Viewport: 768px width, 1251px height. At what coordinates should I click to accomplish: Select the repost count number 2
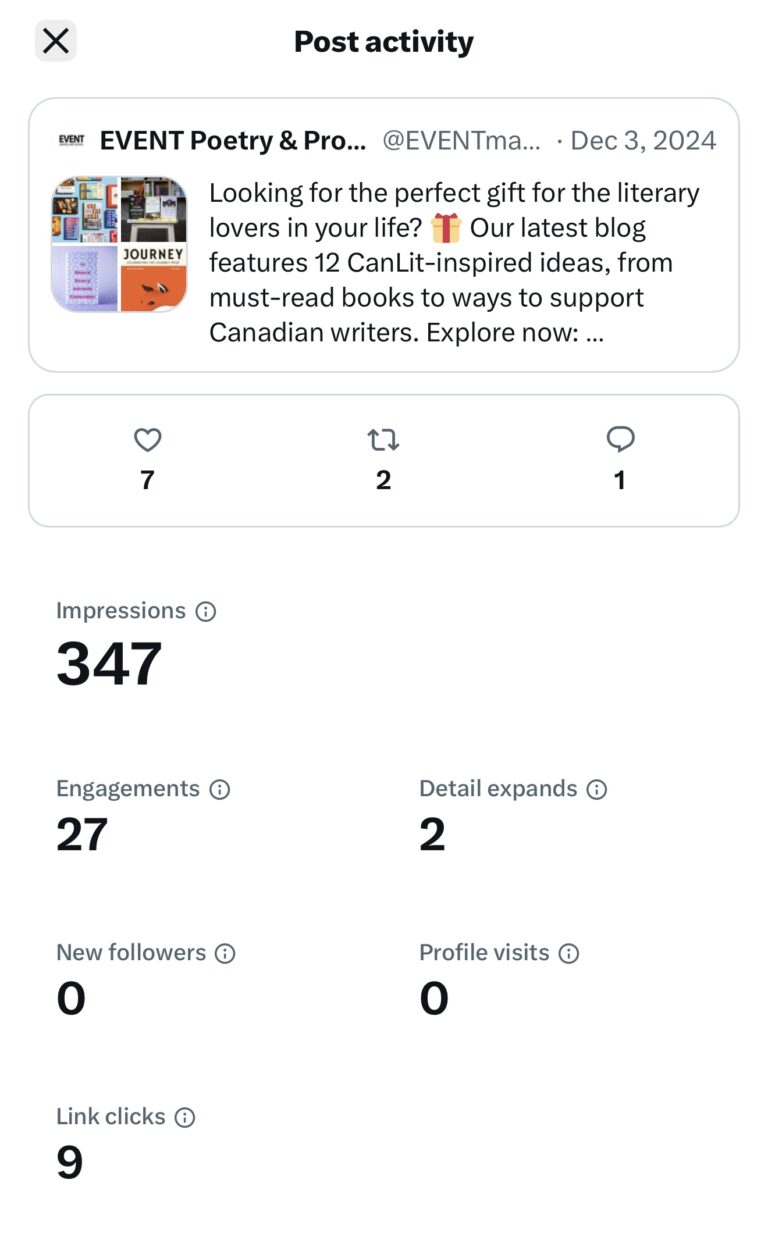tap(383, 480)
